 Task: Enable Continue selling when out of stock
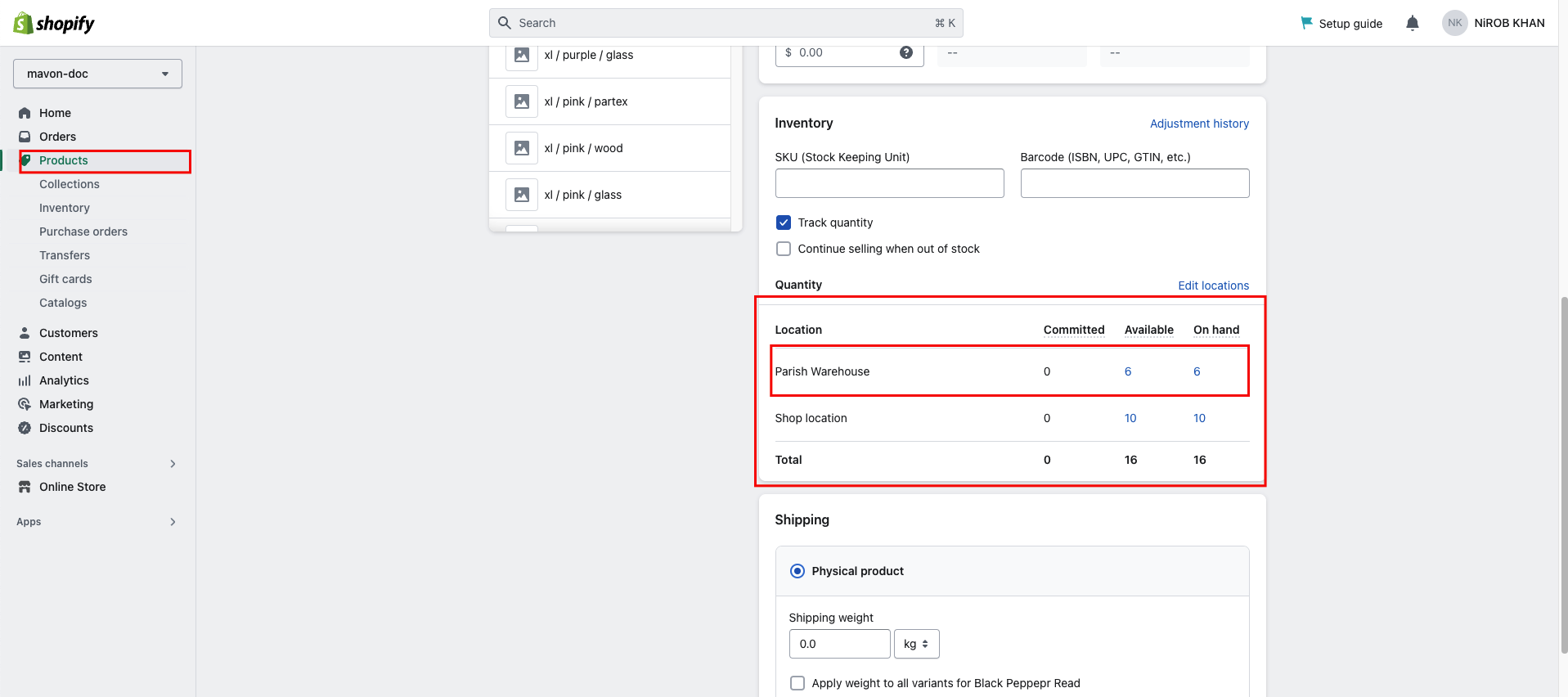pyautogui.click(x=784, y=249)
